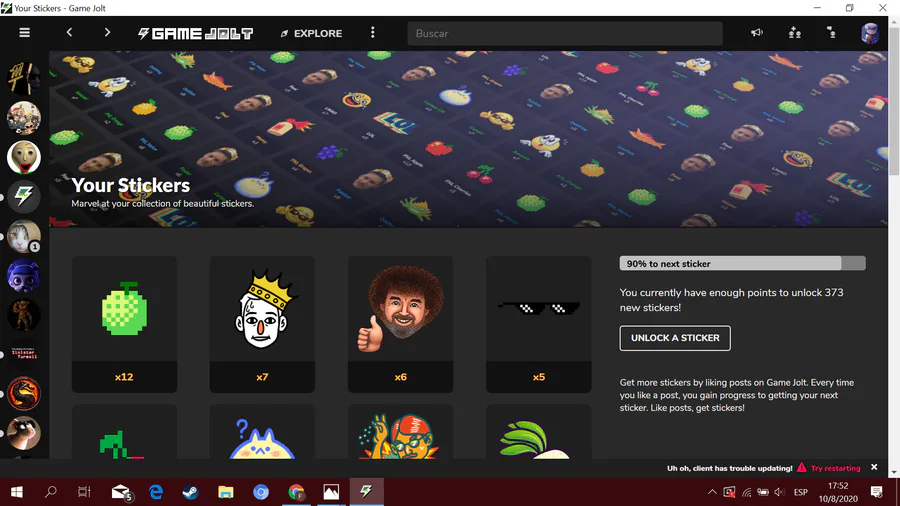The image size is (900, 506).
Task: Go back with the left arrow
Action: [x=69, y=33]
